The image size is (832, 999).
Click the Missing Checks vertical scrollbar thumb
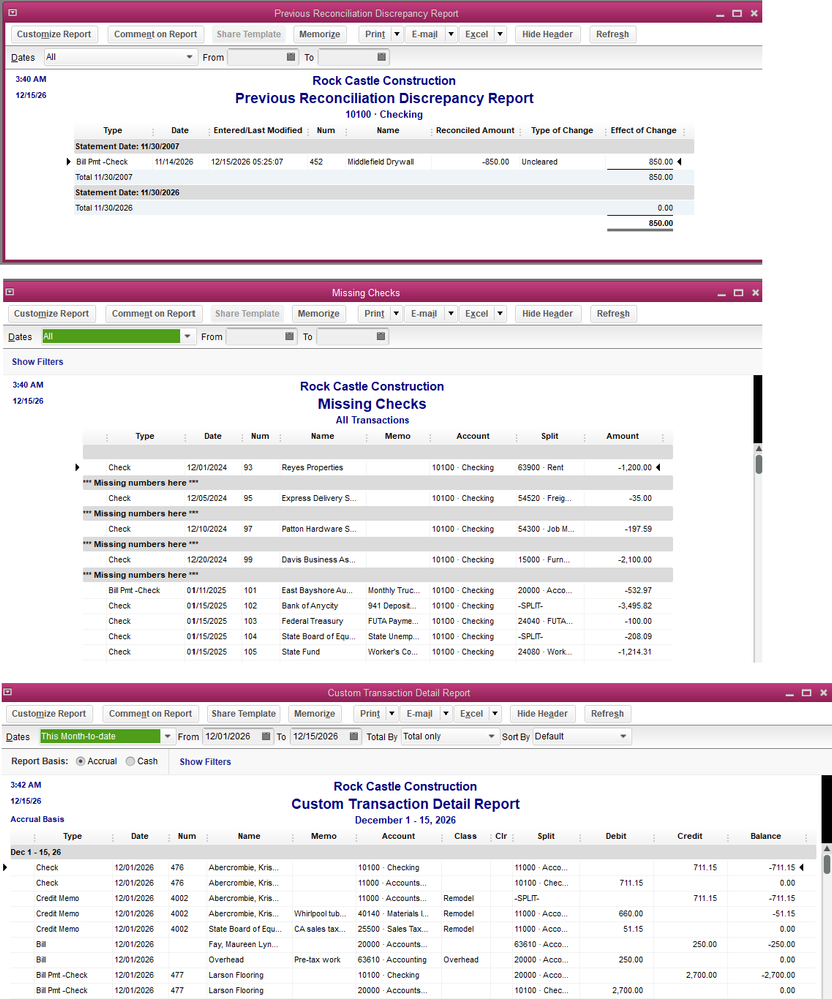click(x=758, y=463)
